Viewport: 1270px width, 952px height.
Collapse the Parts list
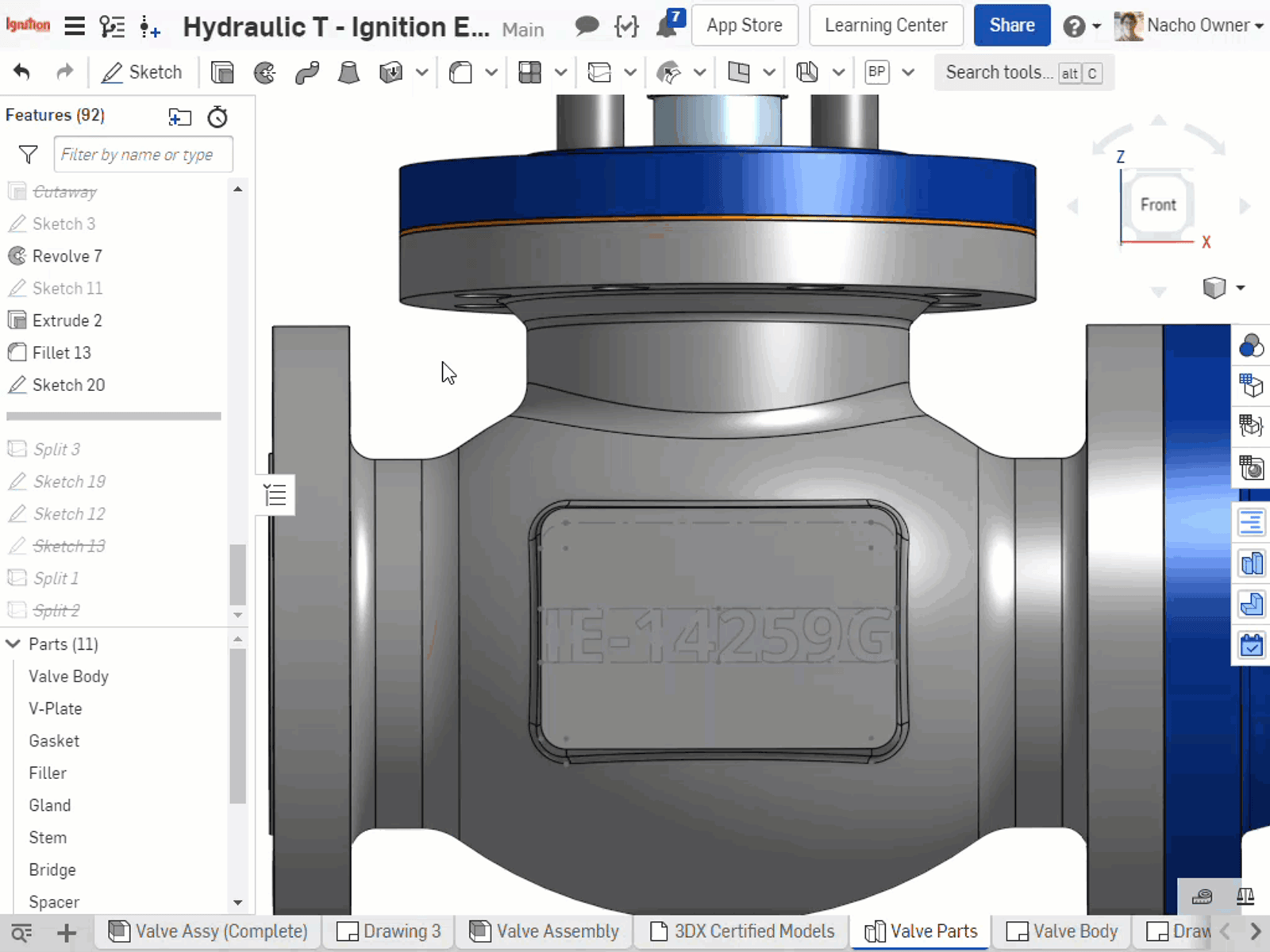pos(13,644)
